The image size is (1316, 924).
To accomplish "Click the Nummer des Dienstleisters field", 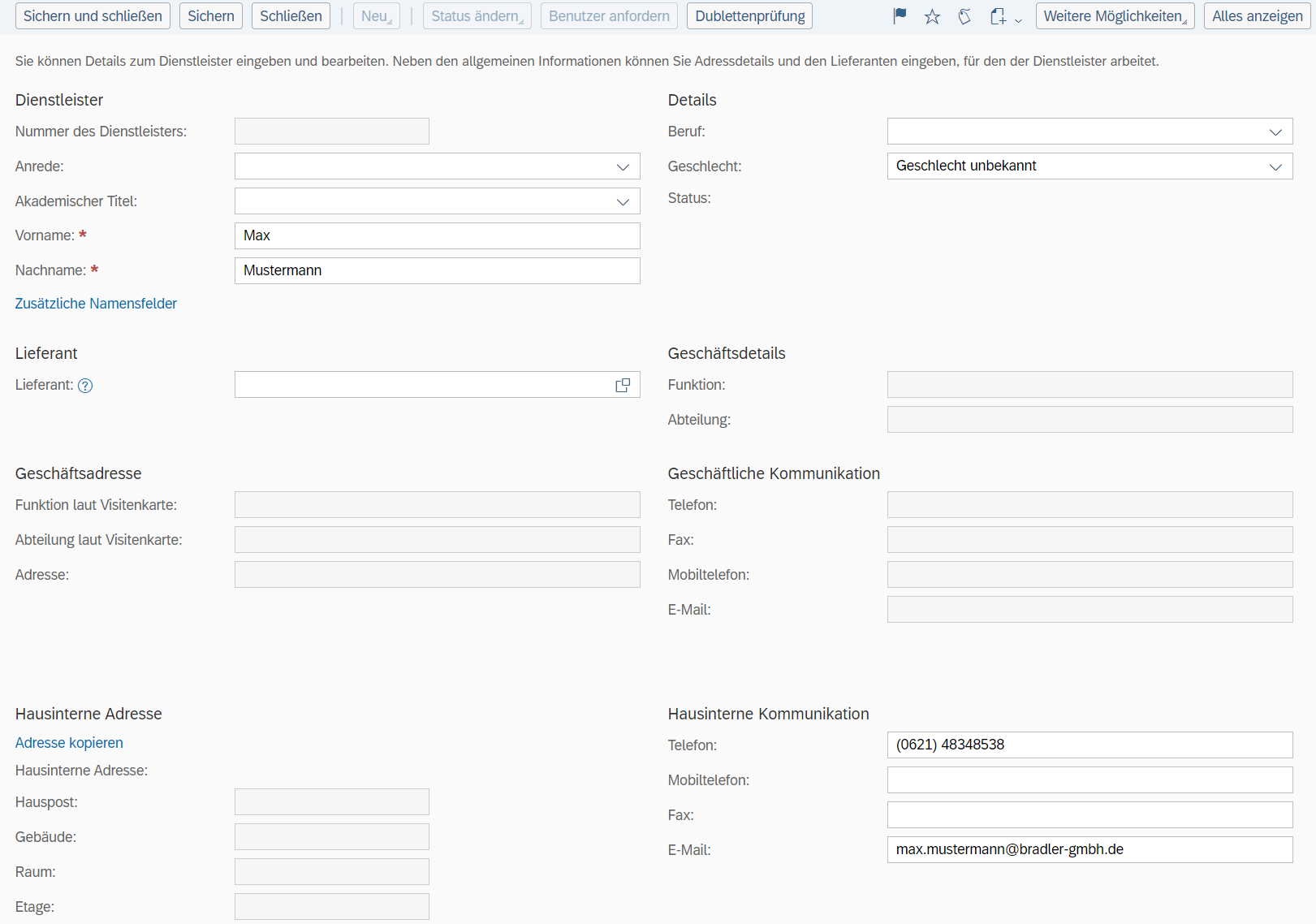I will [332, 132].
